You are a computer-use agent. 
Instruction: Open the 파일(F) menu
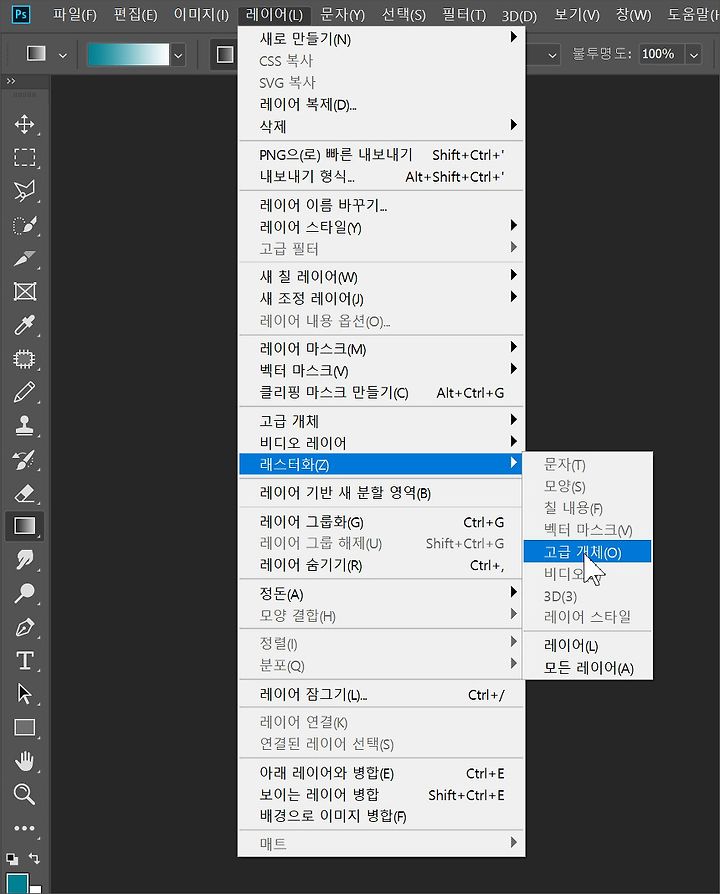point(74,14)
